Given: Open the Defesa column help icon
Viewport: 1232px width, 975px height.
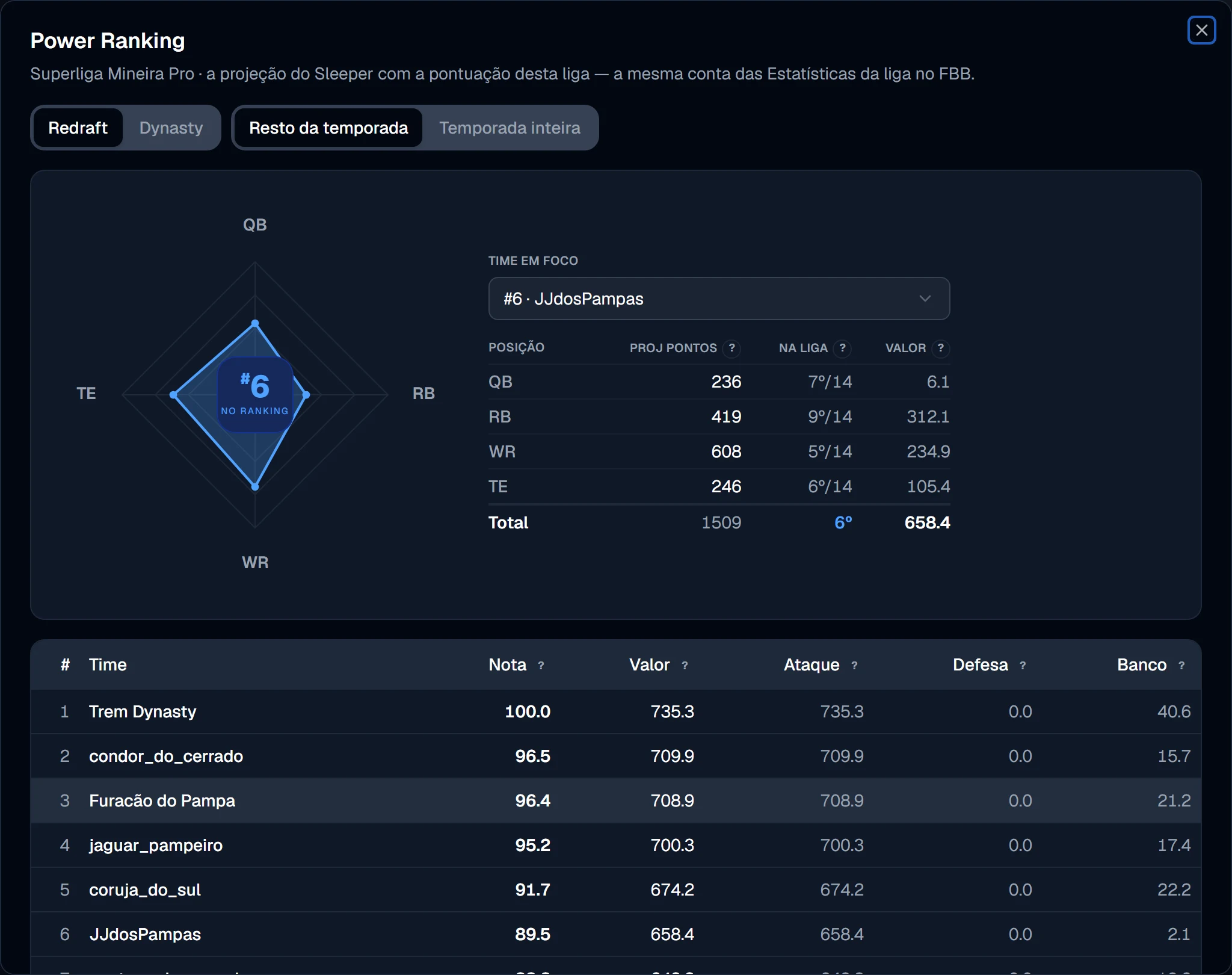Looking at the screenshot, I should (x=1023, y=665).
